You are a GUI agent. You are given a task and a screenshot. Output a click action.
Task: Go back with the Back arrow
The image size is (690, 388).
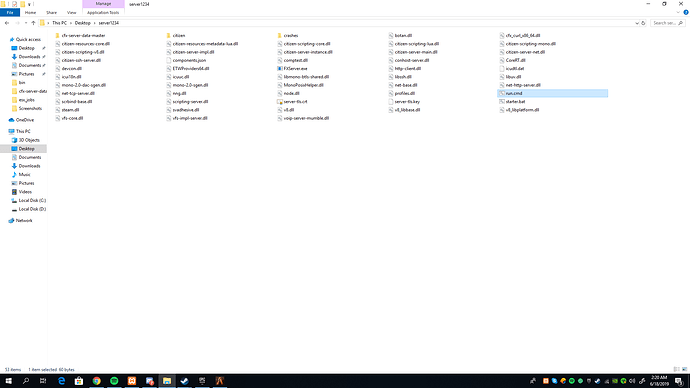coord(7,23)
